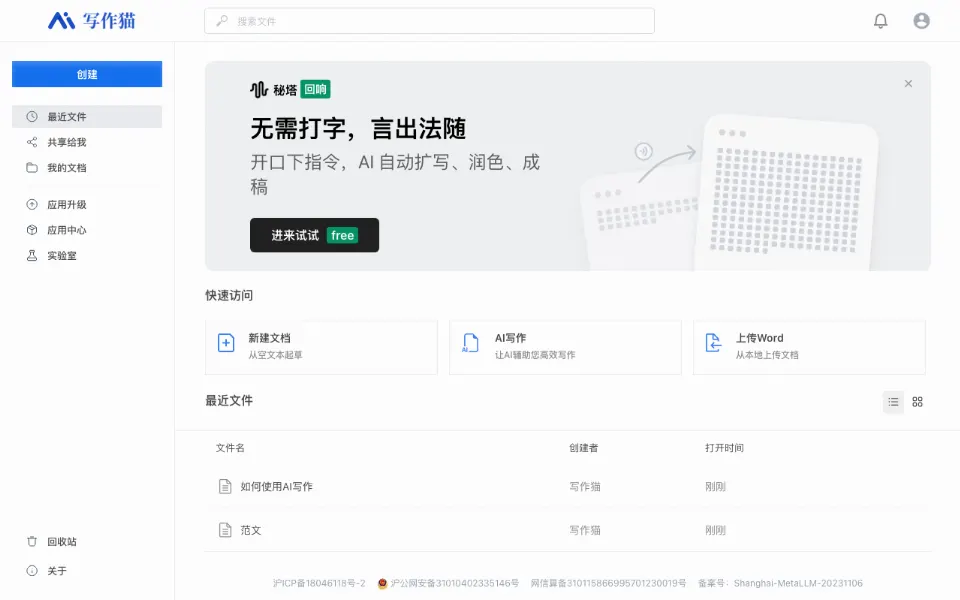Click the 创建 button
This screenshot has width=960, height=600.
coord(87,74)
